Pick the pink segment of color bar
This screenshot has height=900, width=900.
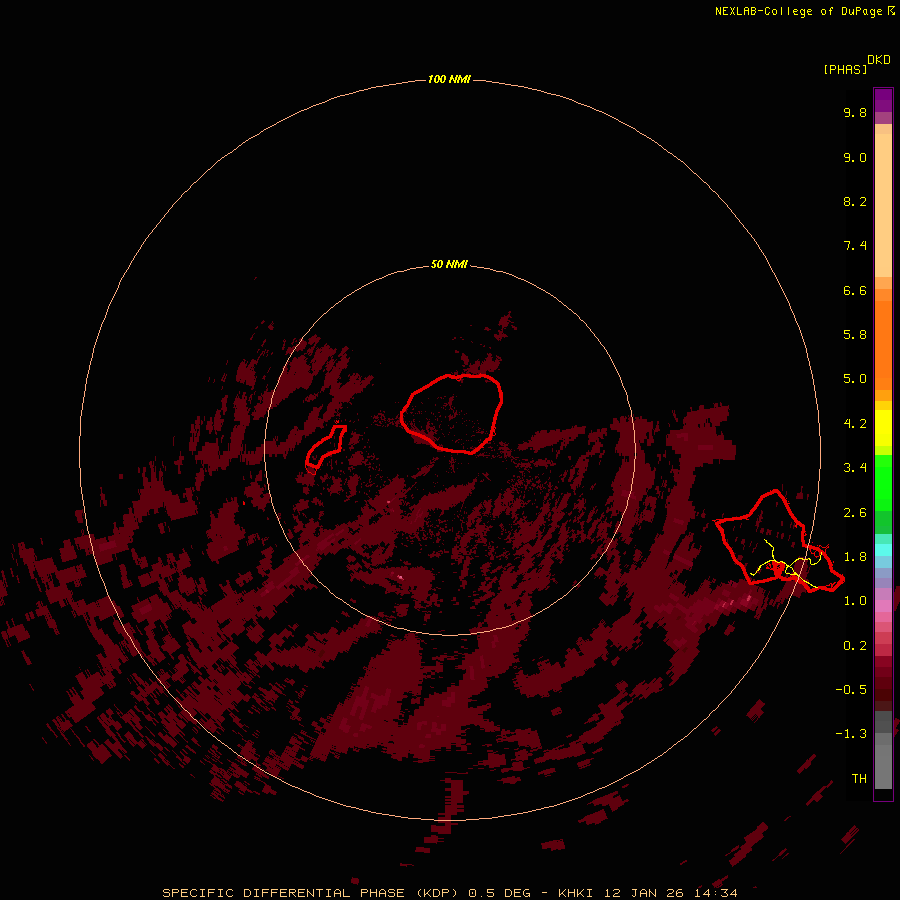click(x=883, y=606)
